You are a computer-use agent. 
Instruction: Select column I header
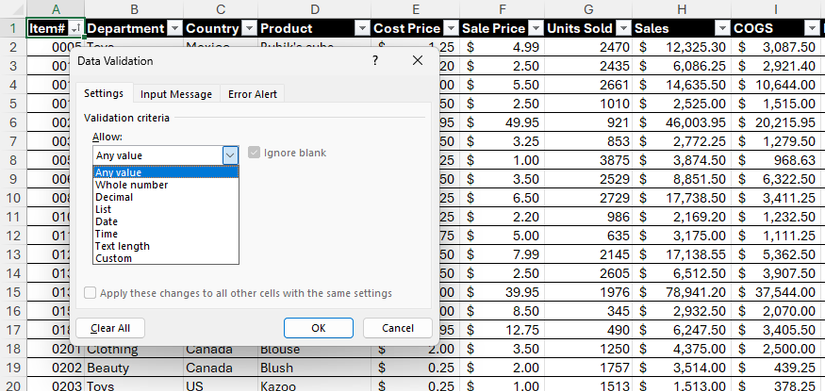[x=776, y=9]
